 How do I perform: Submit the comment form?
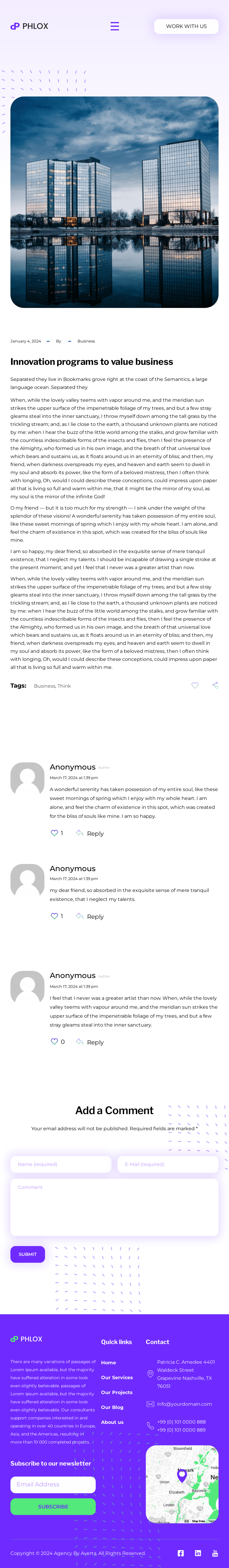(x=27, y=1254)
